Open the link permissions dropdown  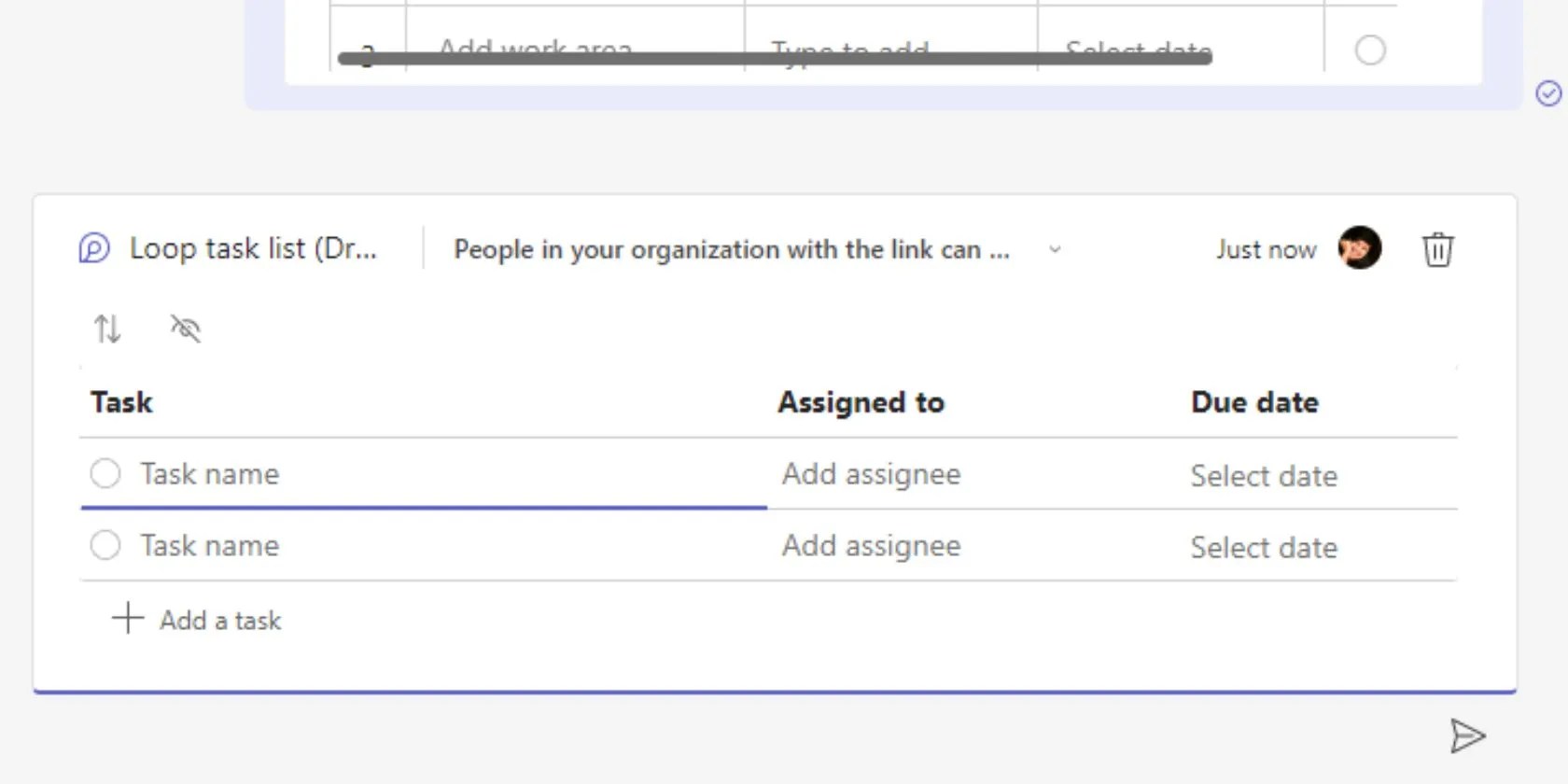(x=1055, y=250)
